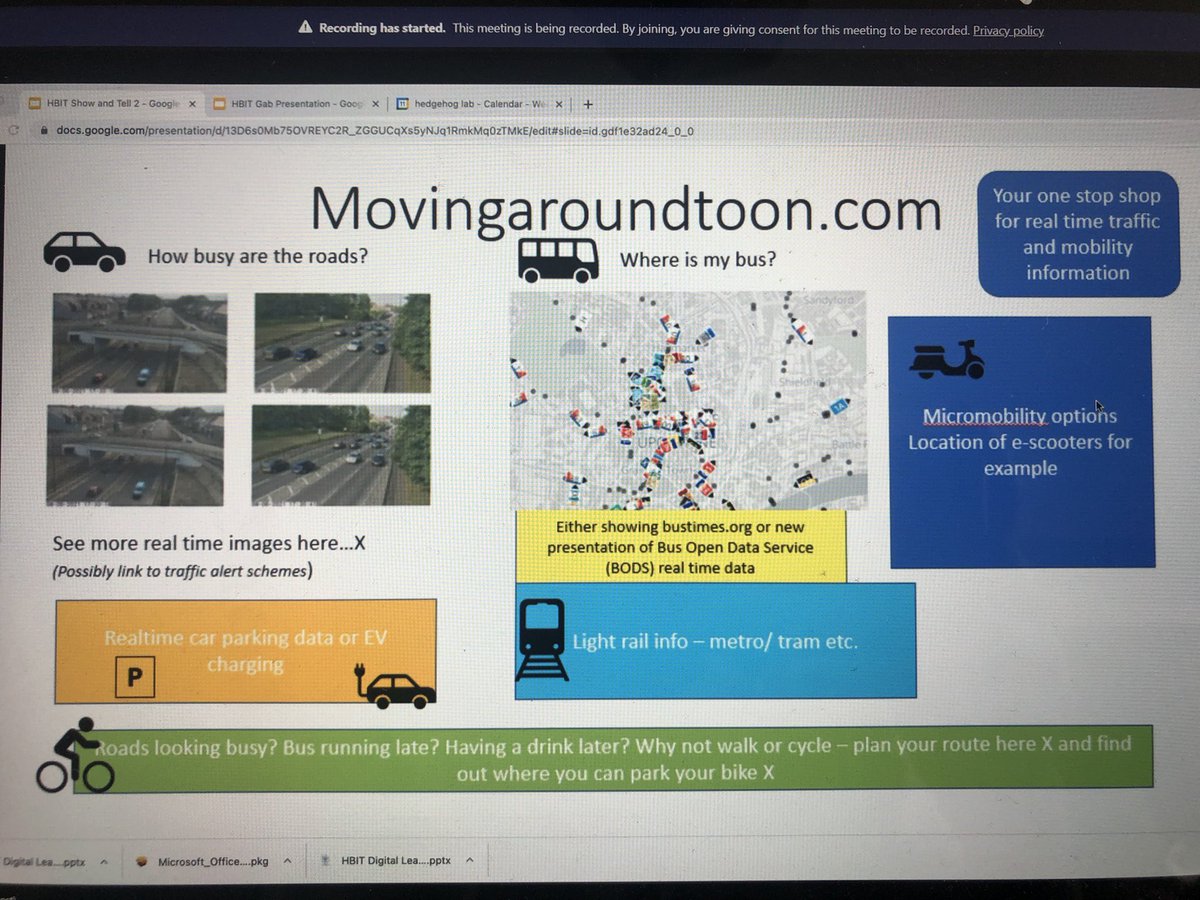Click the car icon beside roads heading
Image resolution: width=1200 pixels, height=900 pixels.
[x=85, y=252]
